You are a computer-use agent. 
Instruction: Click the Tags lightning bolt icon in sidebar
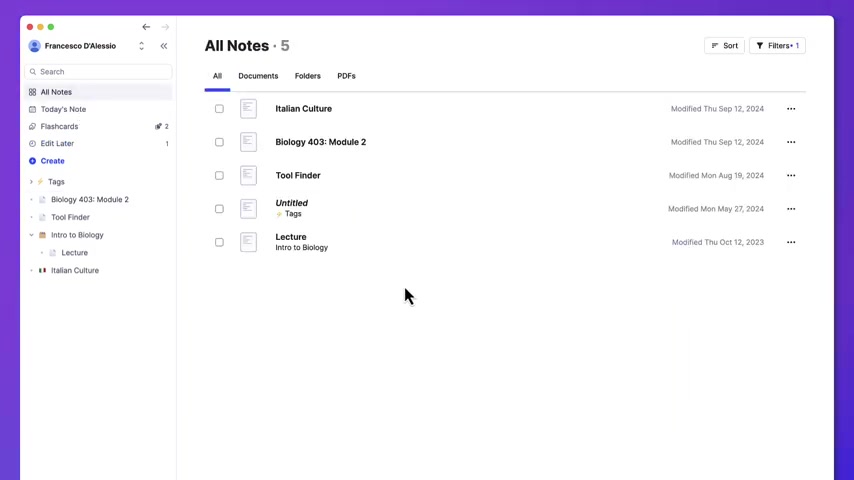click(40, 181)
